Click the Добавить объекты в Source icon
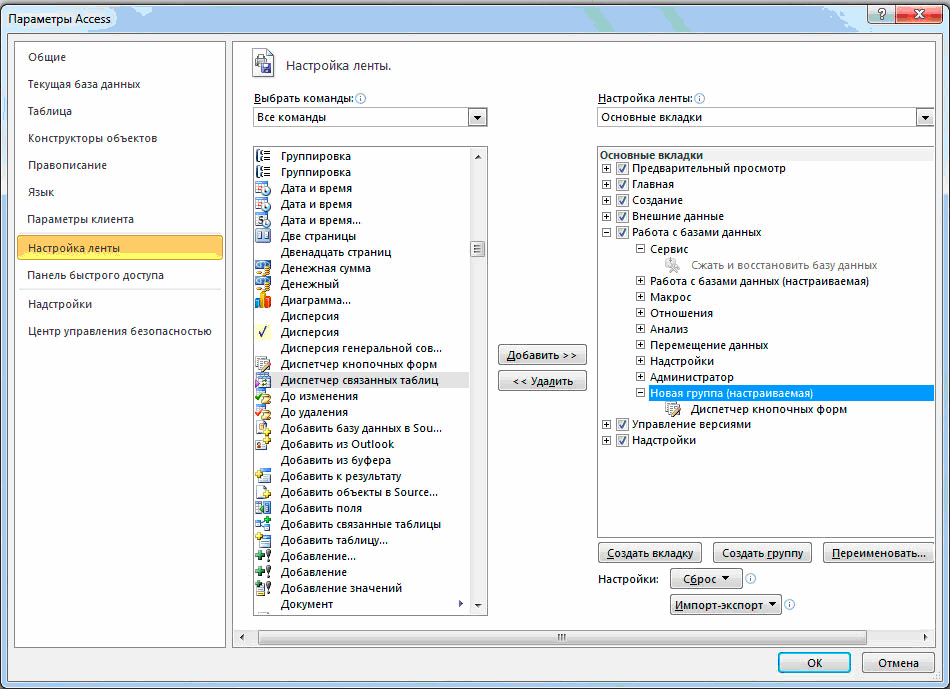Image resolution: width=950 pixels, height=689 pixels. pos(263,491)
